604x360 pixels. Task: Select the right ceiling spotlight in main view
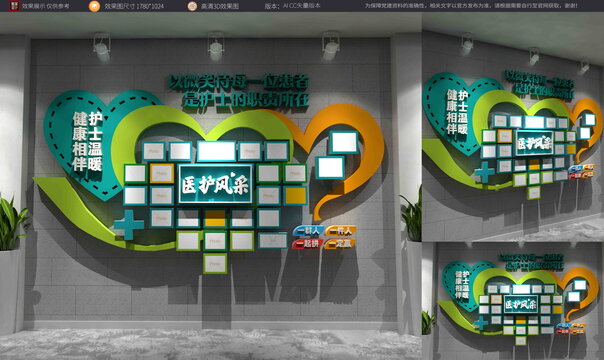pos(331,46)
